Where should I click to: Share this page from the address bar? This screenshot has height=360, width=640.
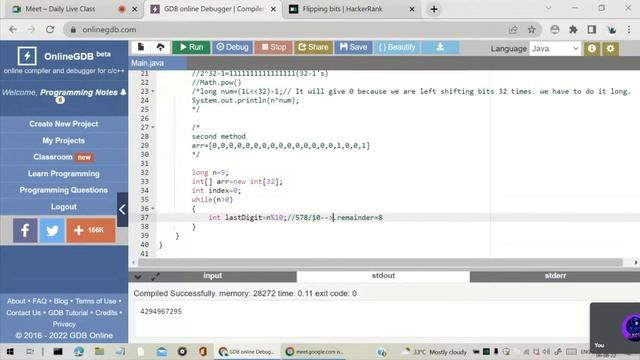[x=513, y=29]
